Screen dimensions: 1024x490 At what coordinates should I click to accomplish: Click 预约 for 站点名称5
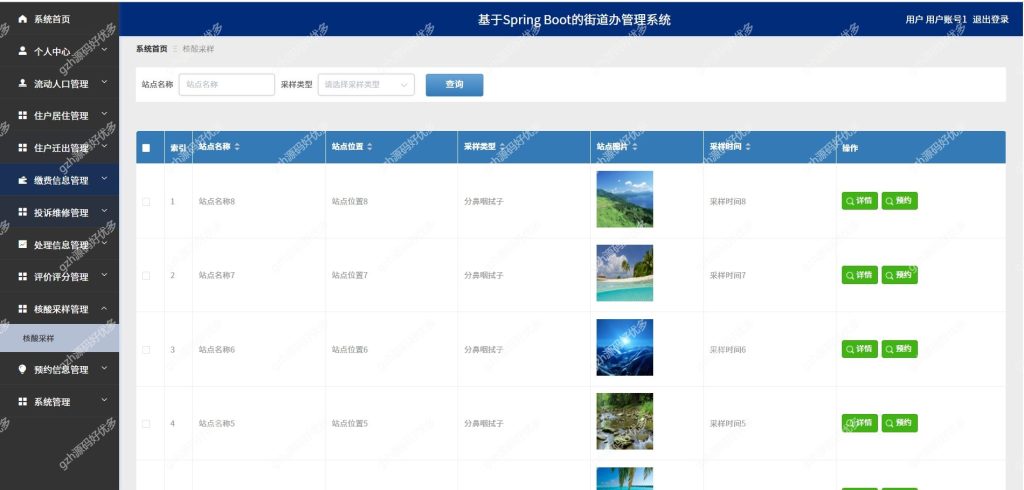tap(899, 423)
